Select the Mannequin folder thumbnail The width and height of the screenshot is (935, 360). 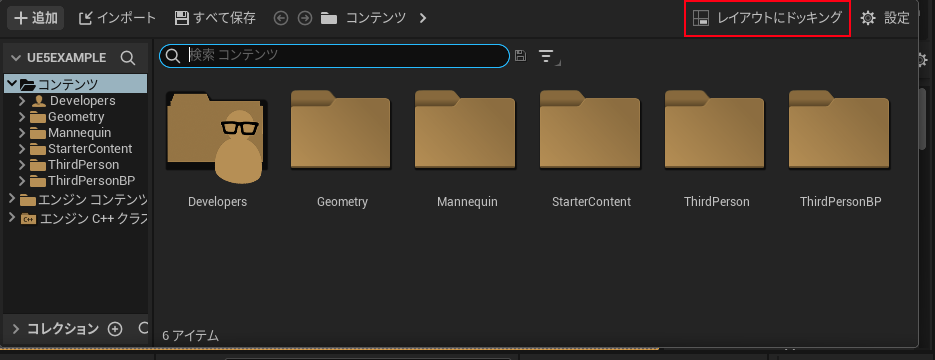click(x=465, y=130)
